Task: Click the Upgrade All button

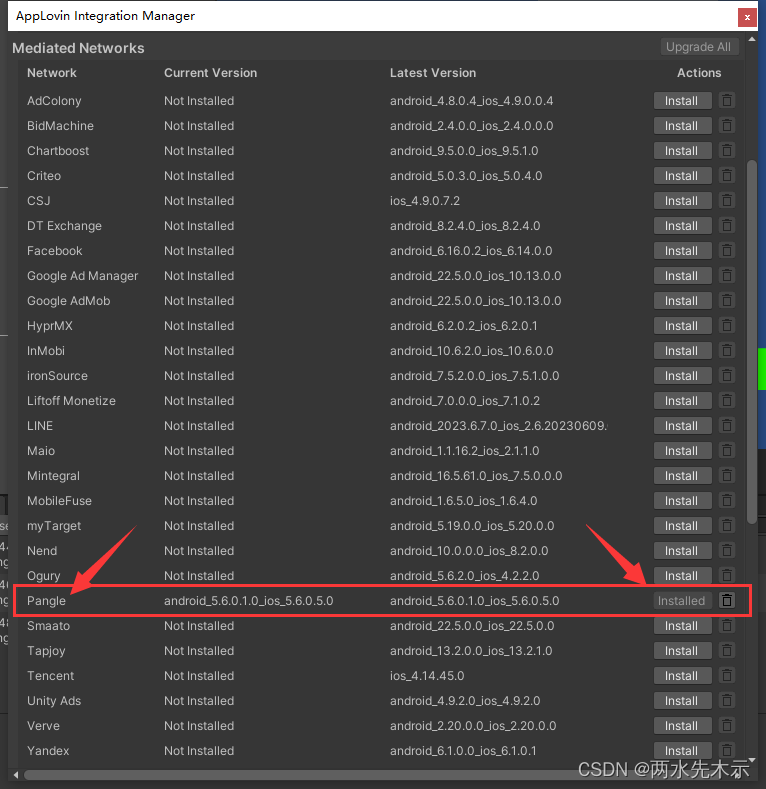Action: tap(699, 47)
